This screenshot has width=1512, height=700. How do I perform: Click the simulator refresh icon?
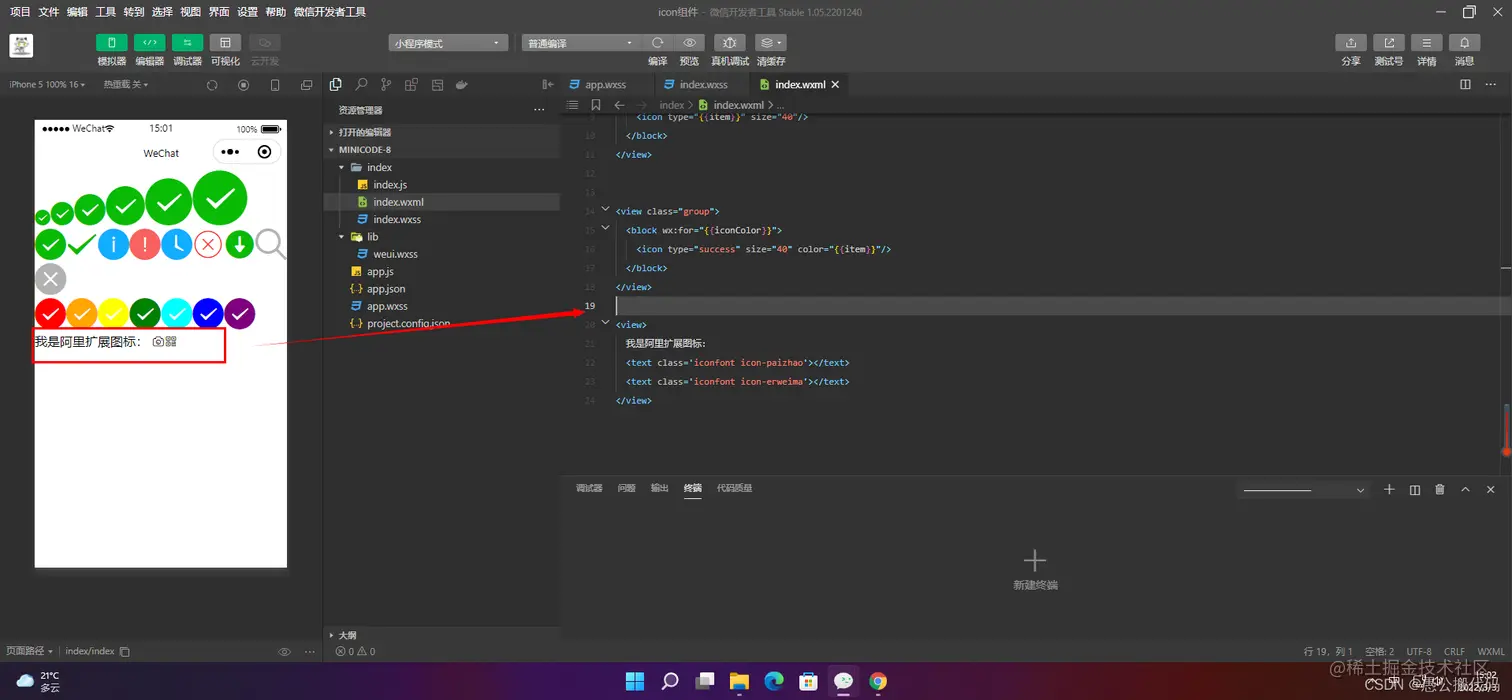tap(212, 85)
